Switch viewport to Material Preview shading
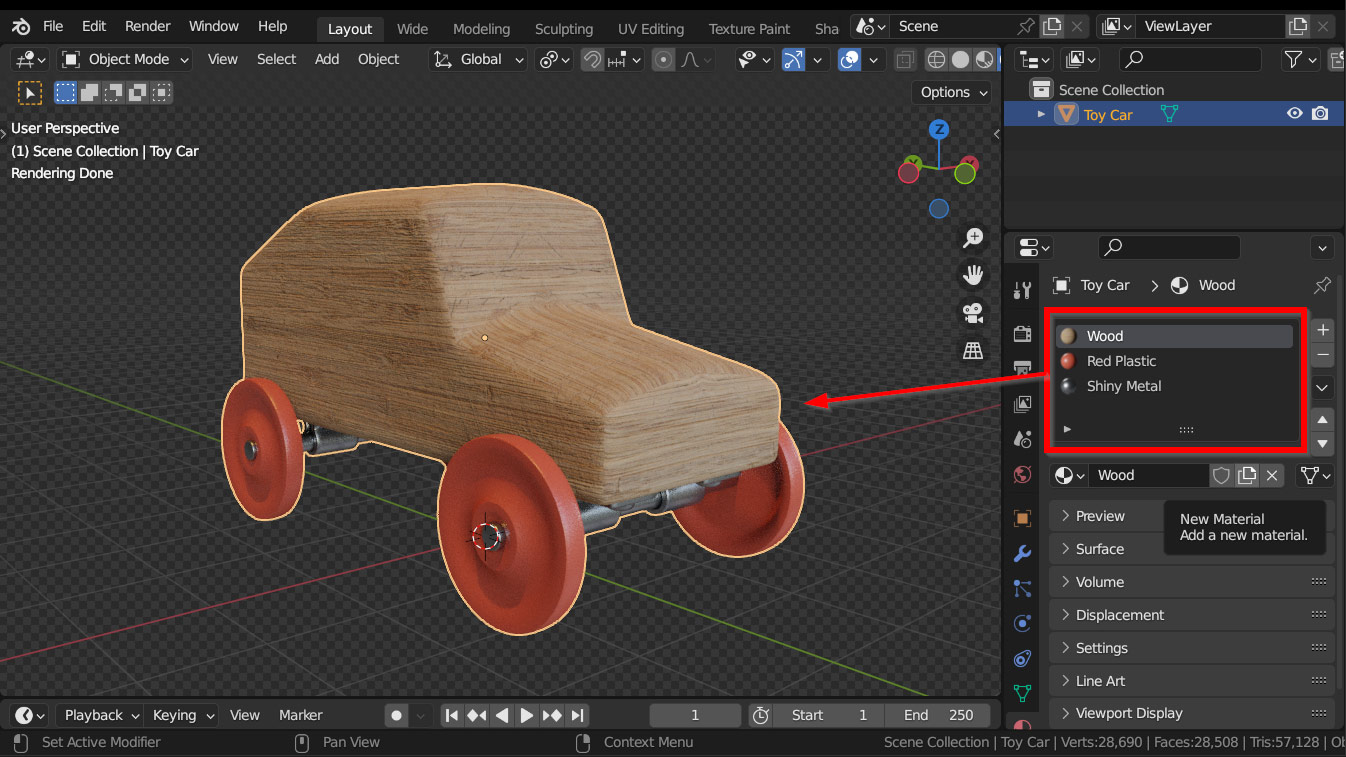 coord(985,59)
